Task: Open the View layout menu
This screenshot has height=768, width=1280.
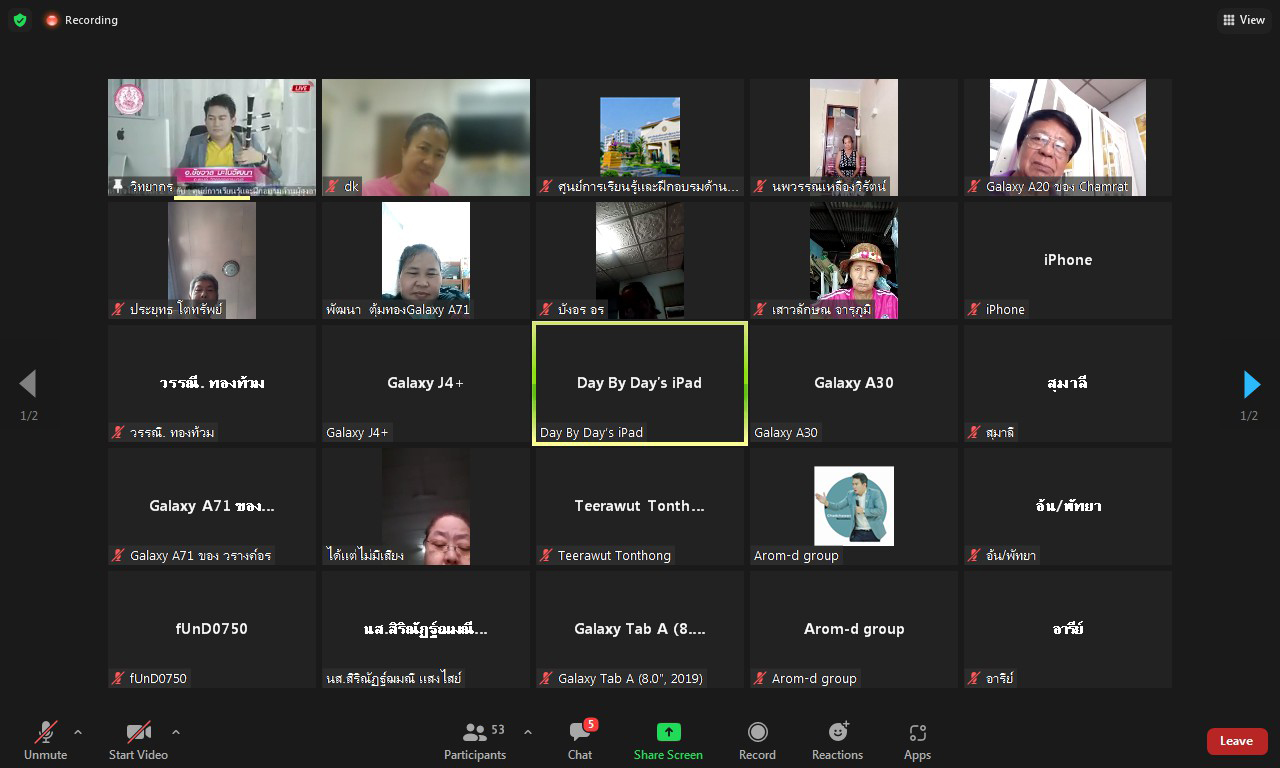Action: (x=1244, y=20)
